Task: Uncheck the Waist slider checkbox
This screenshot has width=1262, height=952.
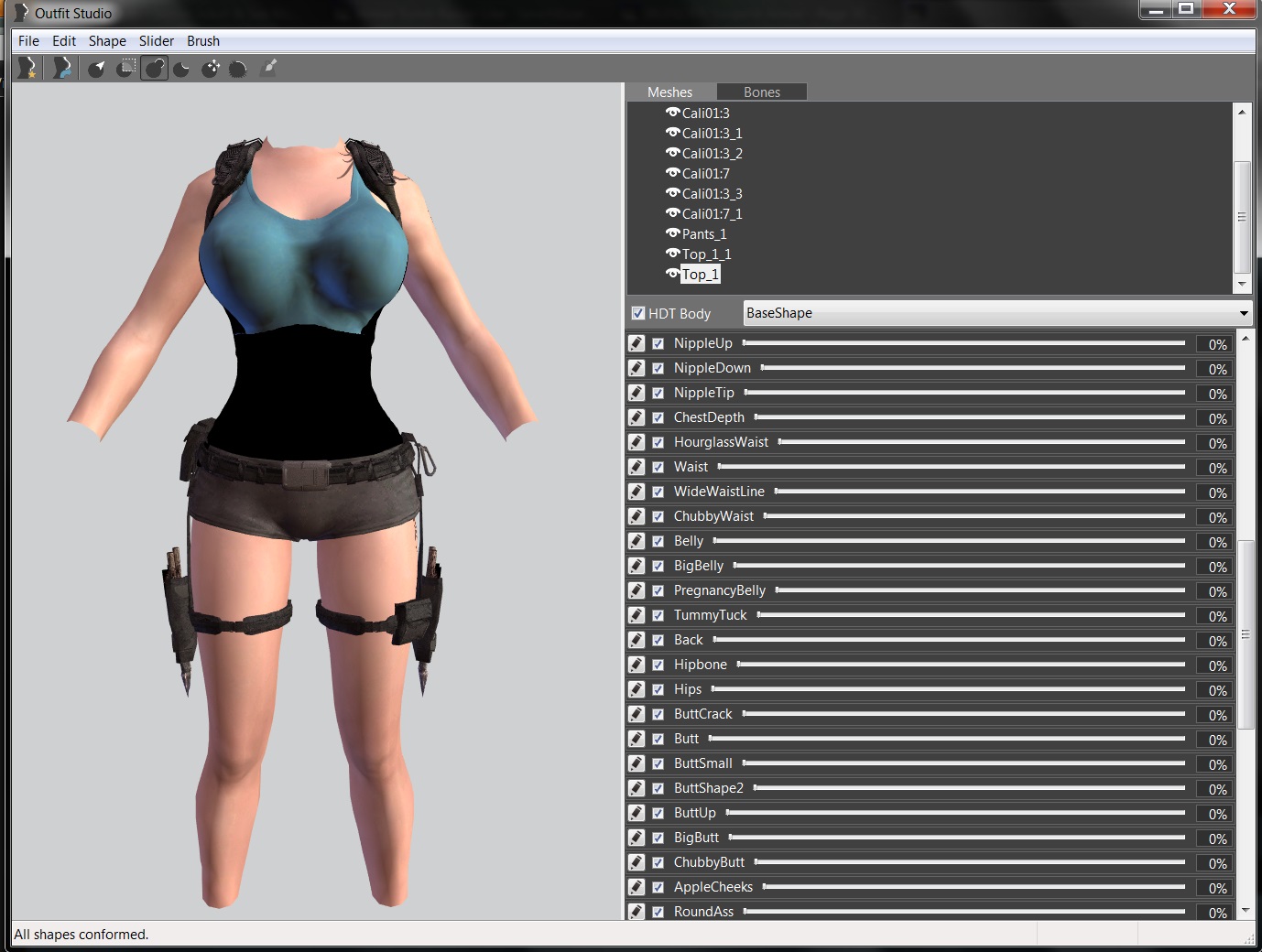Action: pos(658,467)
